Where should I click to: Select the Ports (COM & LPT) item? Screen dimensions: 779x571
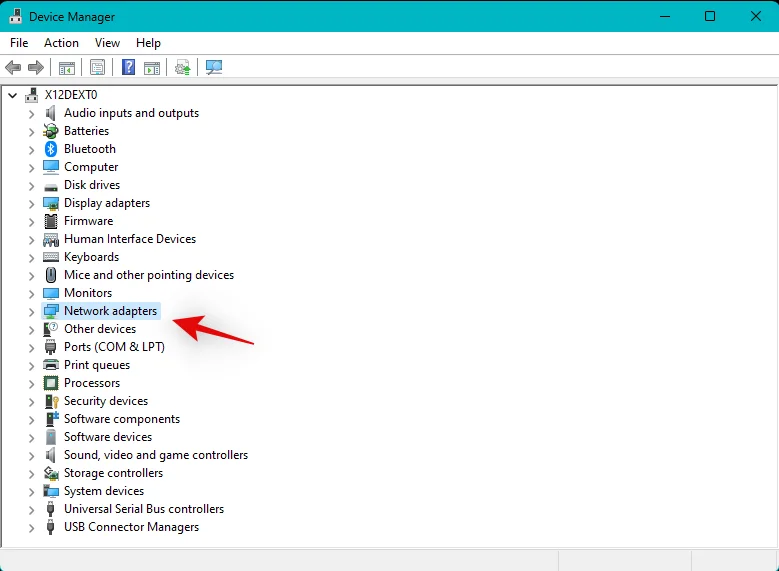[x=114, y=347]
